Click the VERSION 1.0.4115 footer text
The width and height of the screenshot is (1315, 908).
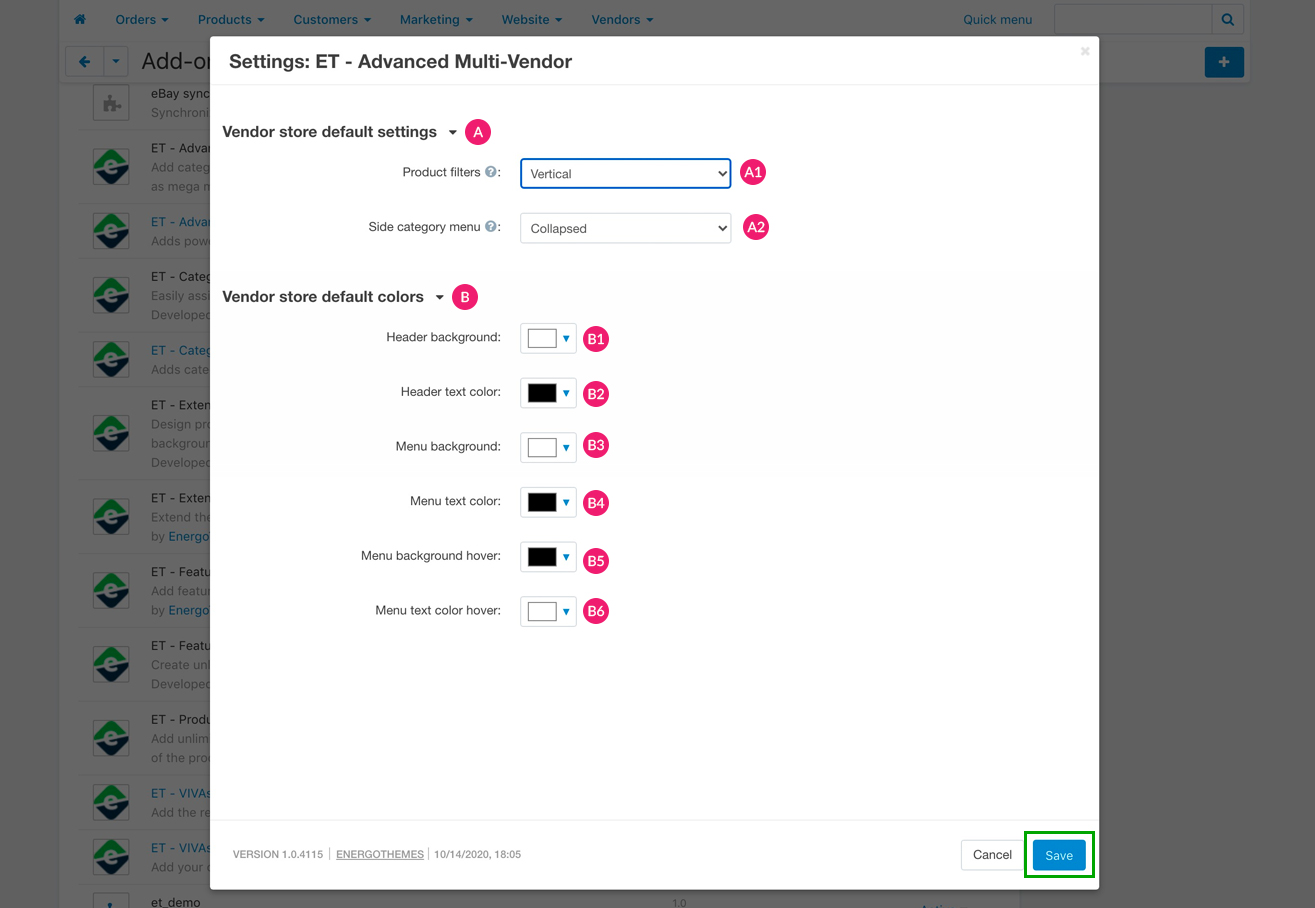[x=278, y=855]
